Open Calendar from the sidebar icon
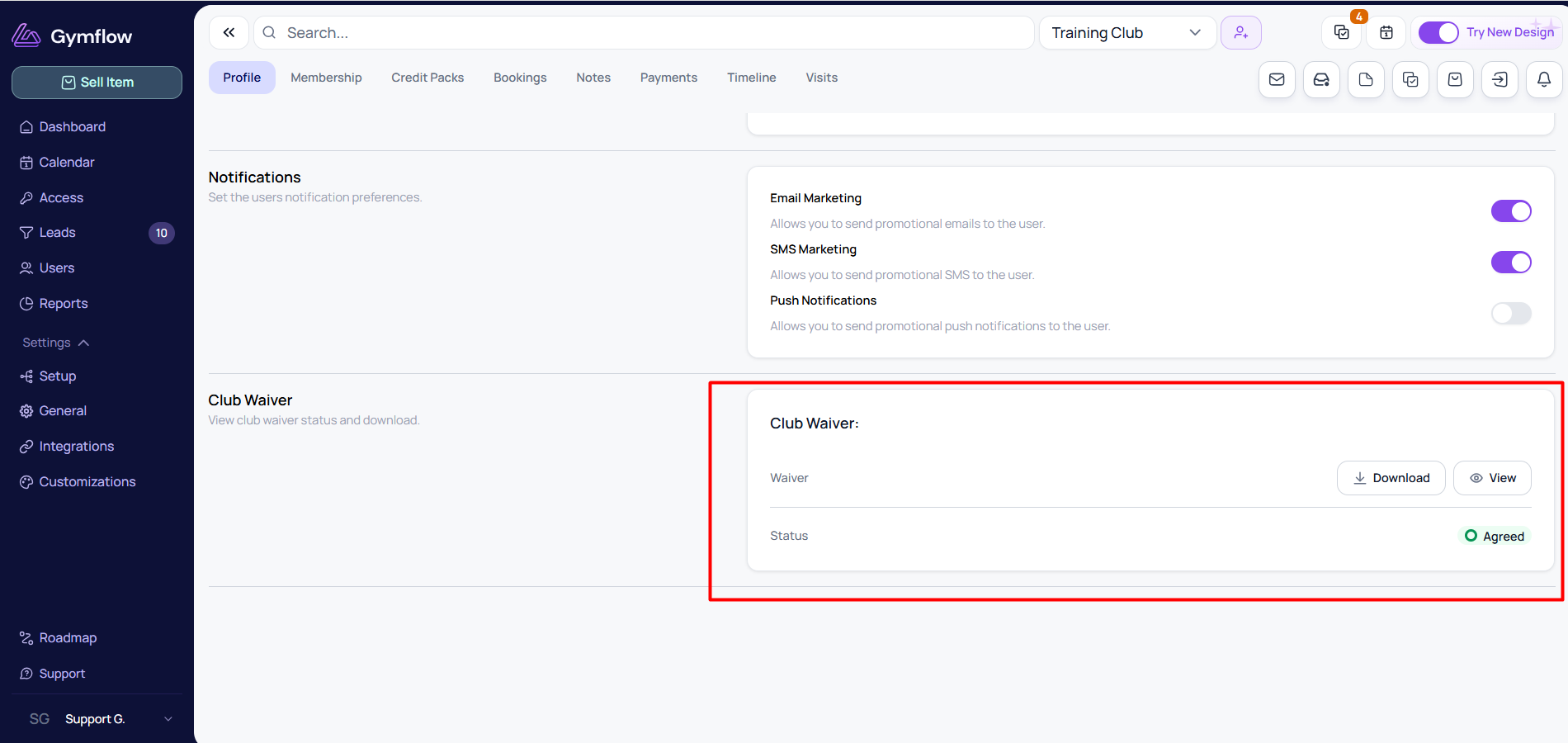The image size is (1568, 743). 26,163
